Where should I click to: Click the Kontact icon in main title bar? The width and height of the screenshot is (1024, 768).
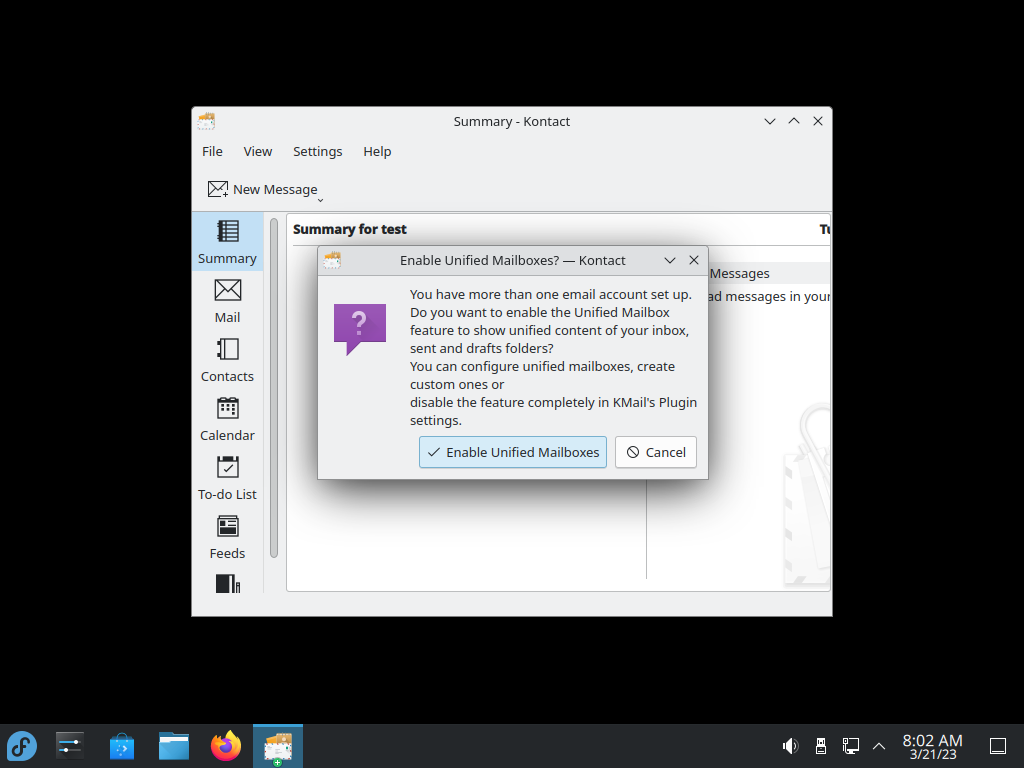tap(206, 121)
